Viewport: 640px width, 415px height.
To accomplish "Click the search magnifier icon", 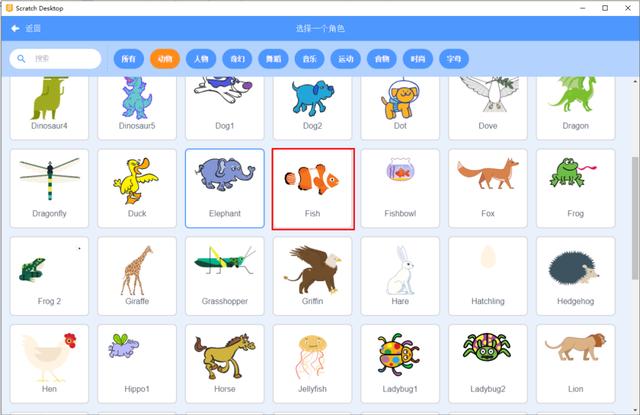I will tap(21, 59).
